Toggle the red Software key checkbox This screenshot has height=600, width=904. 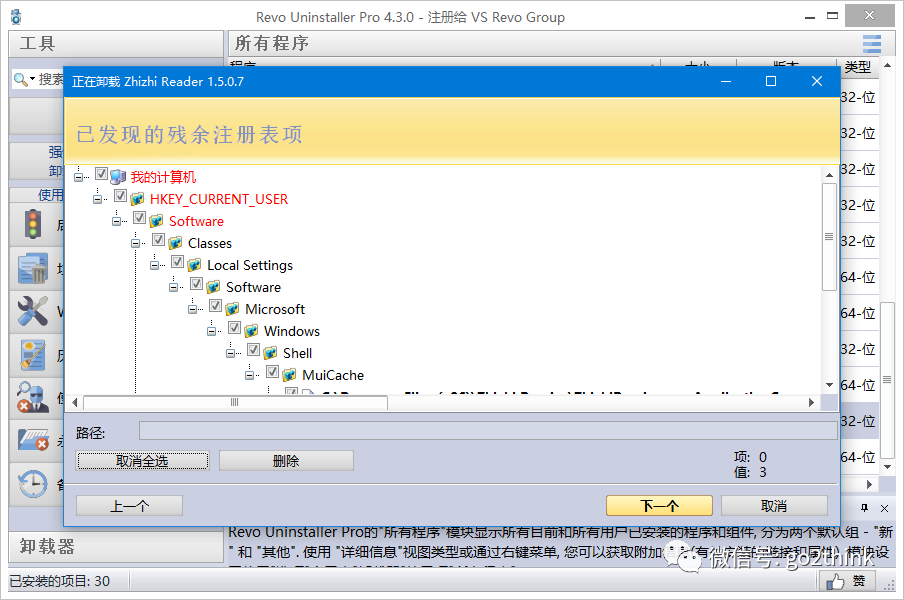coord(140,218)
